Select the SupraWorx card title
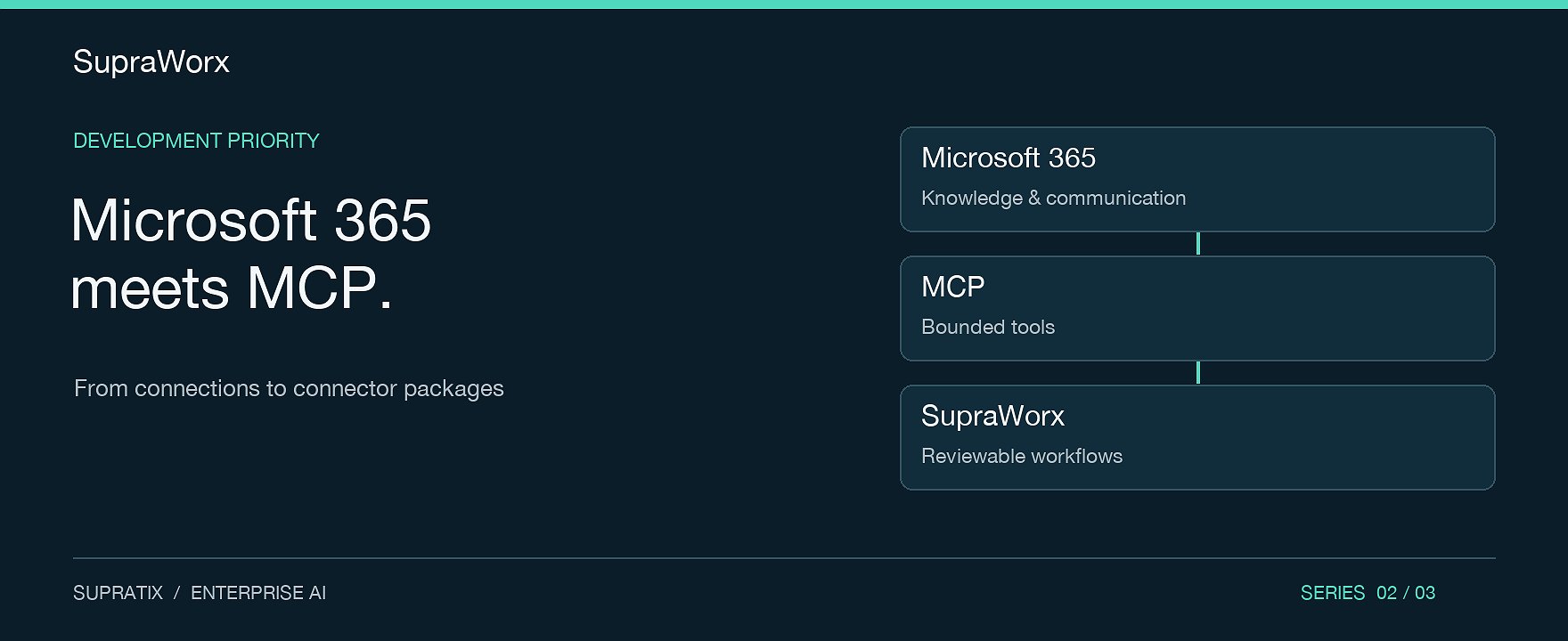1568x641 pixels. 992,416
